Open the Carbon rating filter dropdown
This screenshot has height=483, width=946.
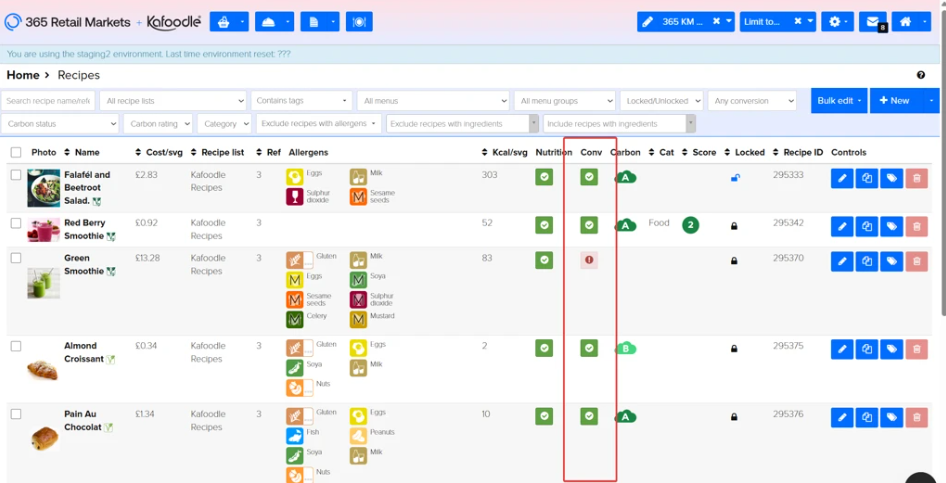point(158,124)
